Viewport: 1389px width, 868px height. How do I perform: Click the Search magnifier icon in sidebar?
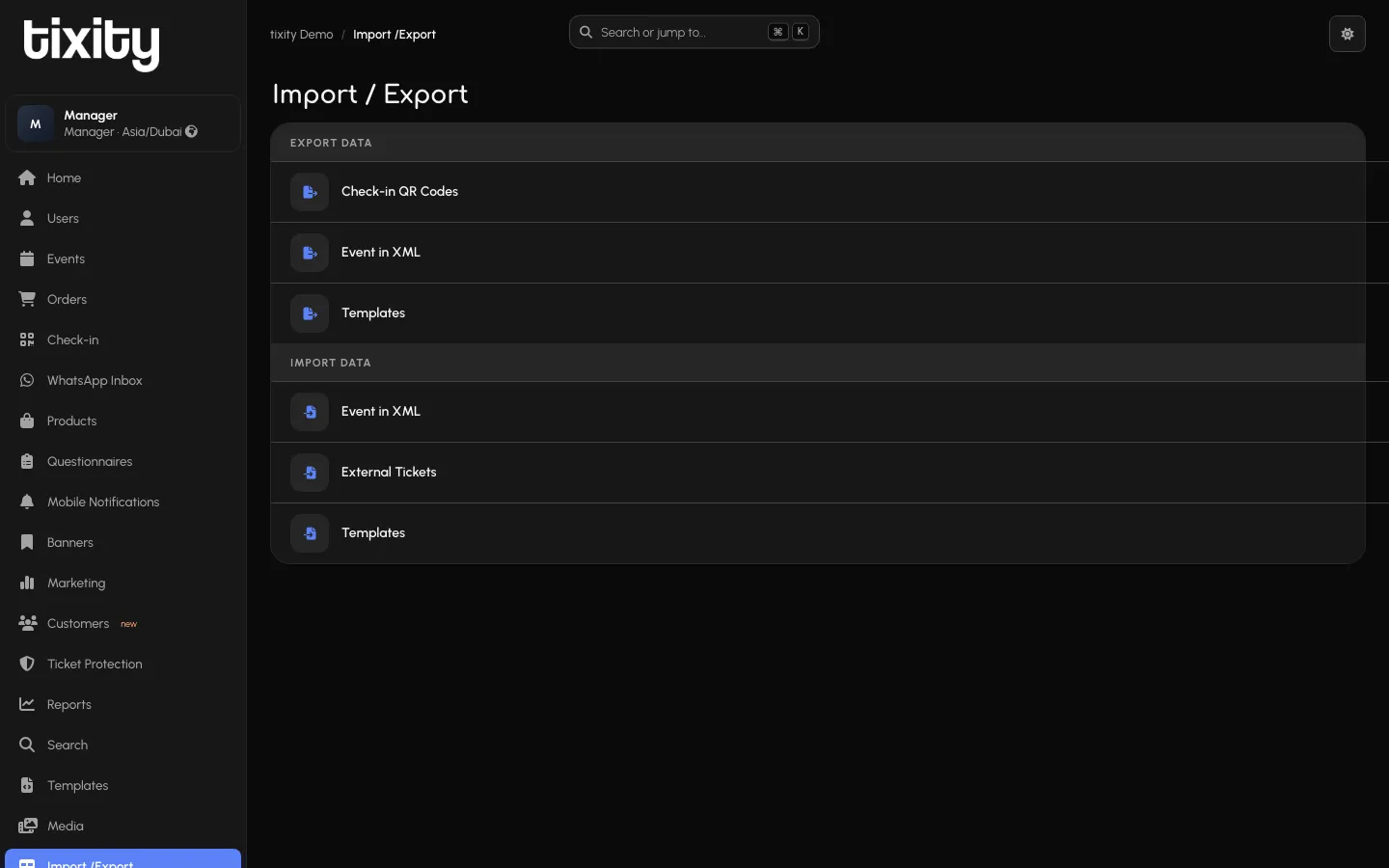[27, 746]
